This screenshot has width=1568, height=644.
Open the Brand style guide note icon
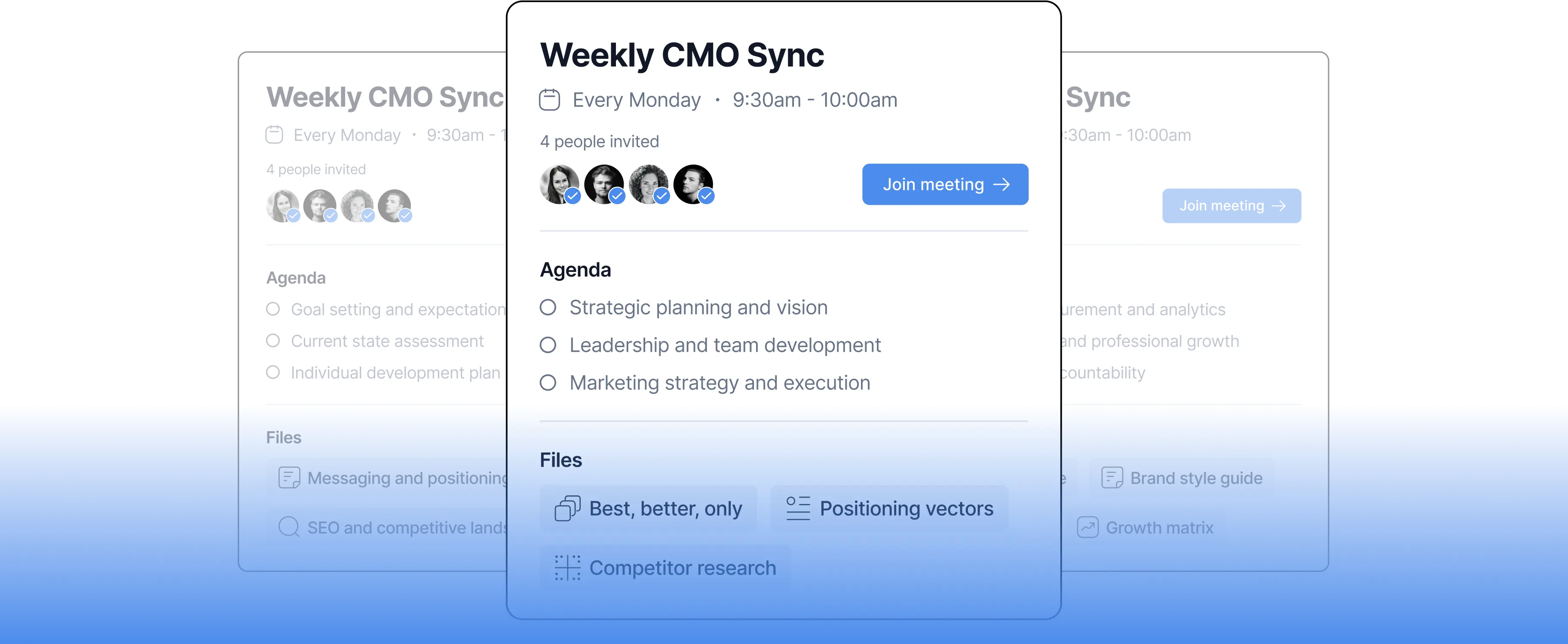(x=1112, y=478)
